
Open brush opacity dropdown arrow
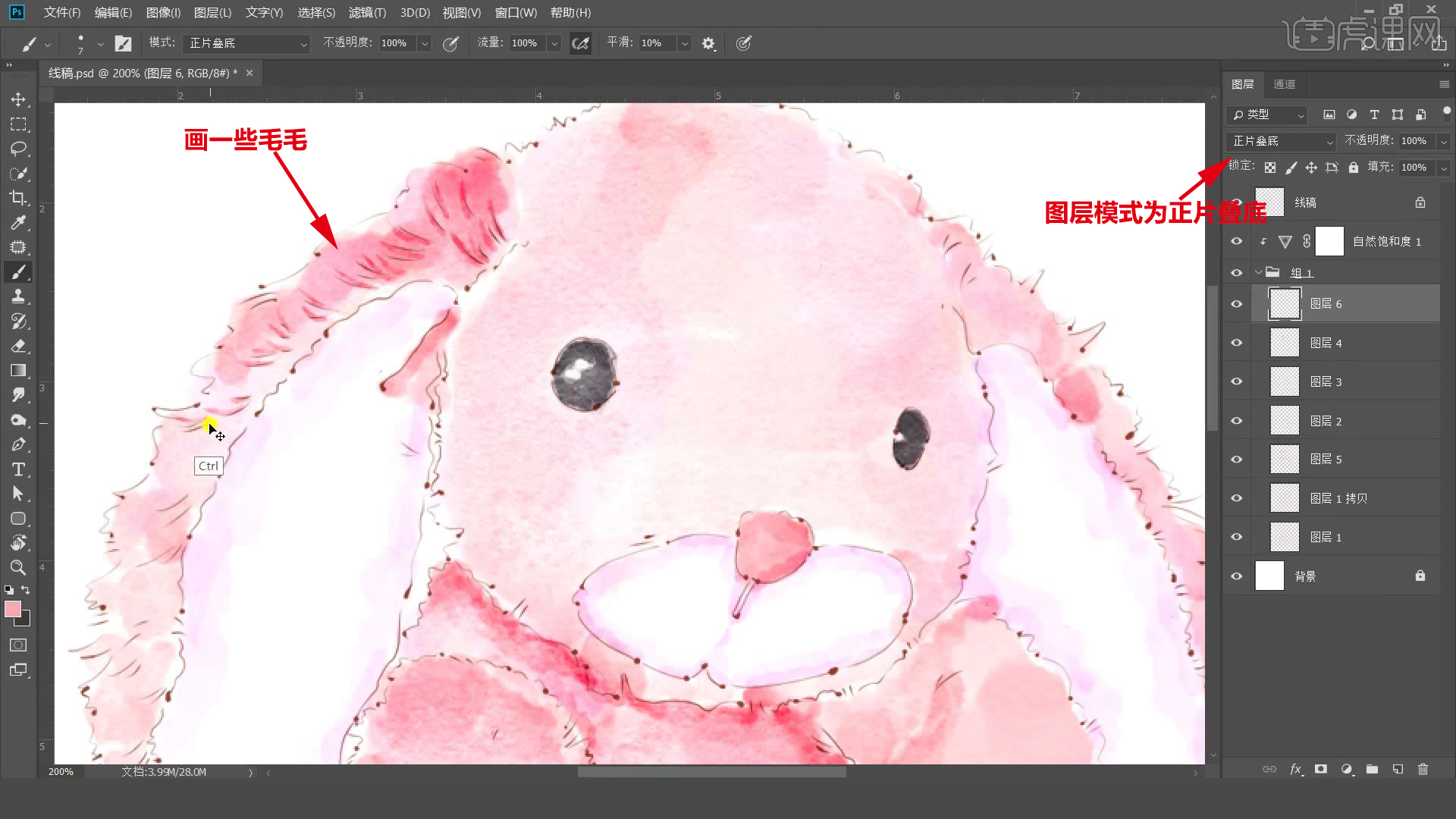click(x=425, y=43)
